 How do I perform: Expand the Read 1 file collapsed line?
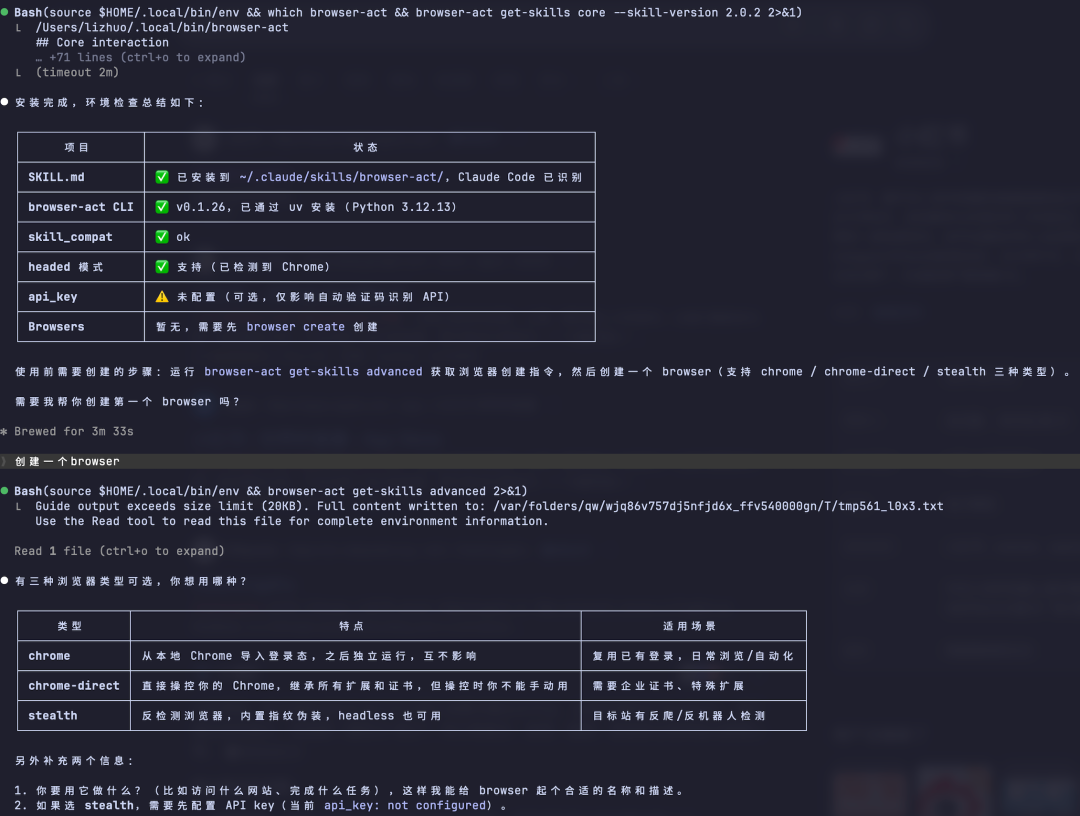(x=119, y=551)
